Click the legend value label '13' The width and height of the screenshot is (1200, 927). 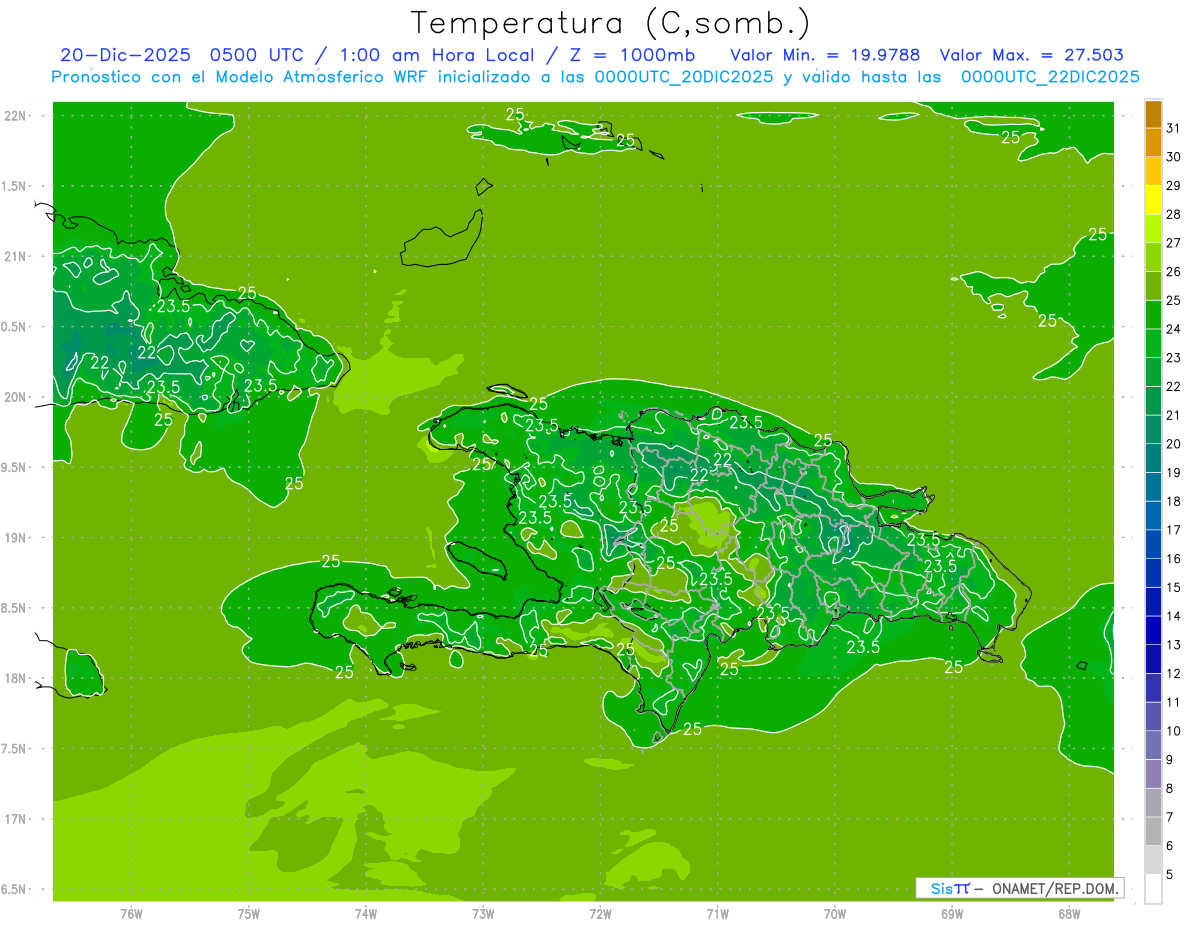(x=1173, y=645)
